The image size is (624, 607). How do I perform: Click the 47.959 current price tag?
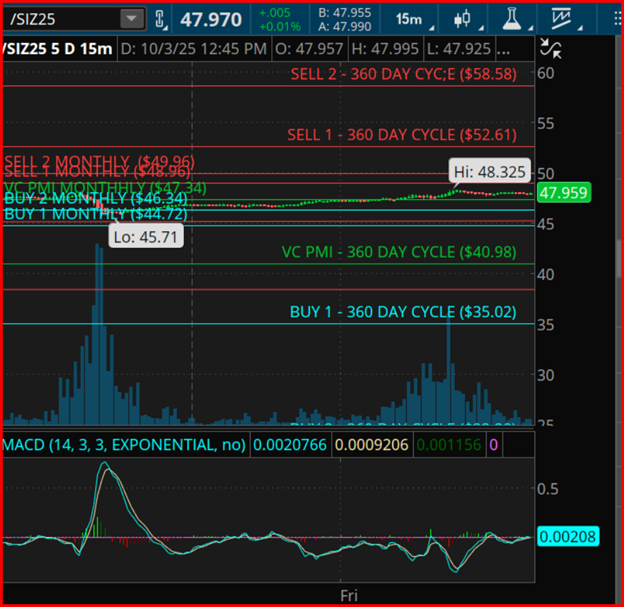(563, 193)
